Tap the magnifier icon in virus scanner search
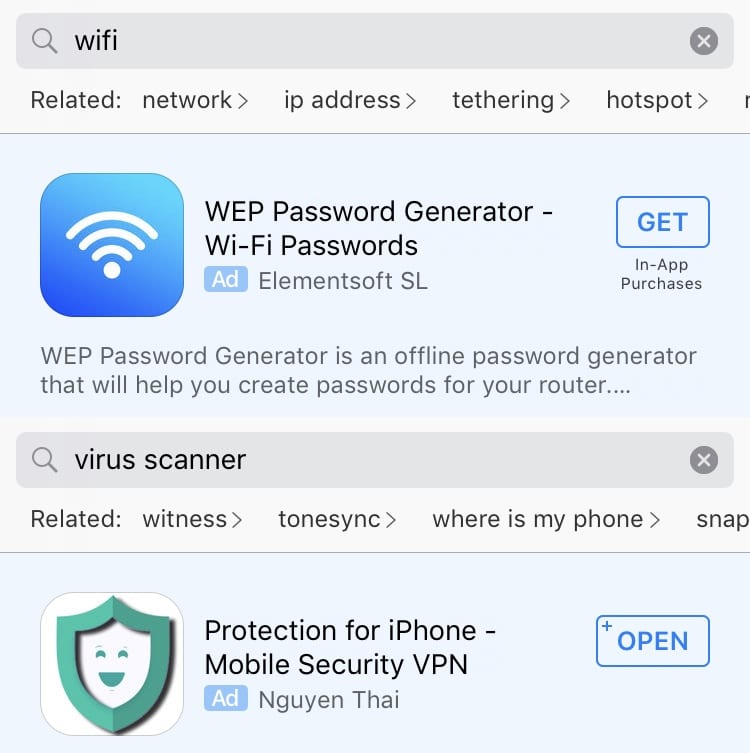This screenshot has width=750, height=753. click(44, 460)
